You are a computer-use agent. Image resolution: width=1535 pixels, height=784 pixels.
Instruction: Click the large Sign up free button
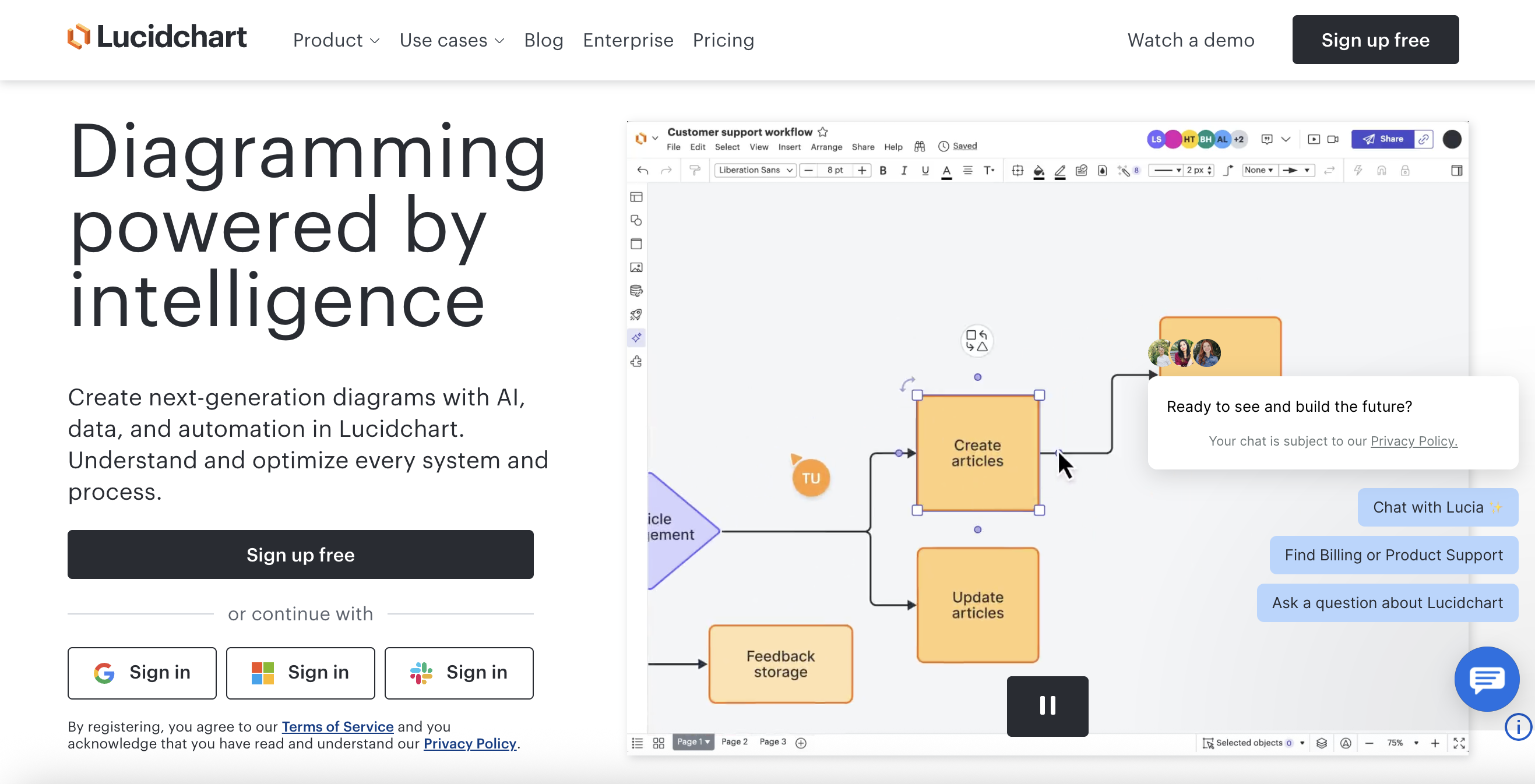pyautogui.click(x=300, y=554)
